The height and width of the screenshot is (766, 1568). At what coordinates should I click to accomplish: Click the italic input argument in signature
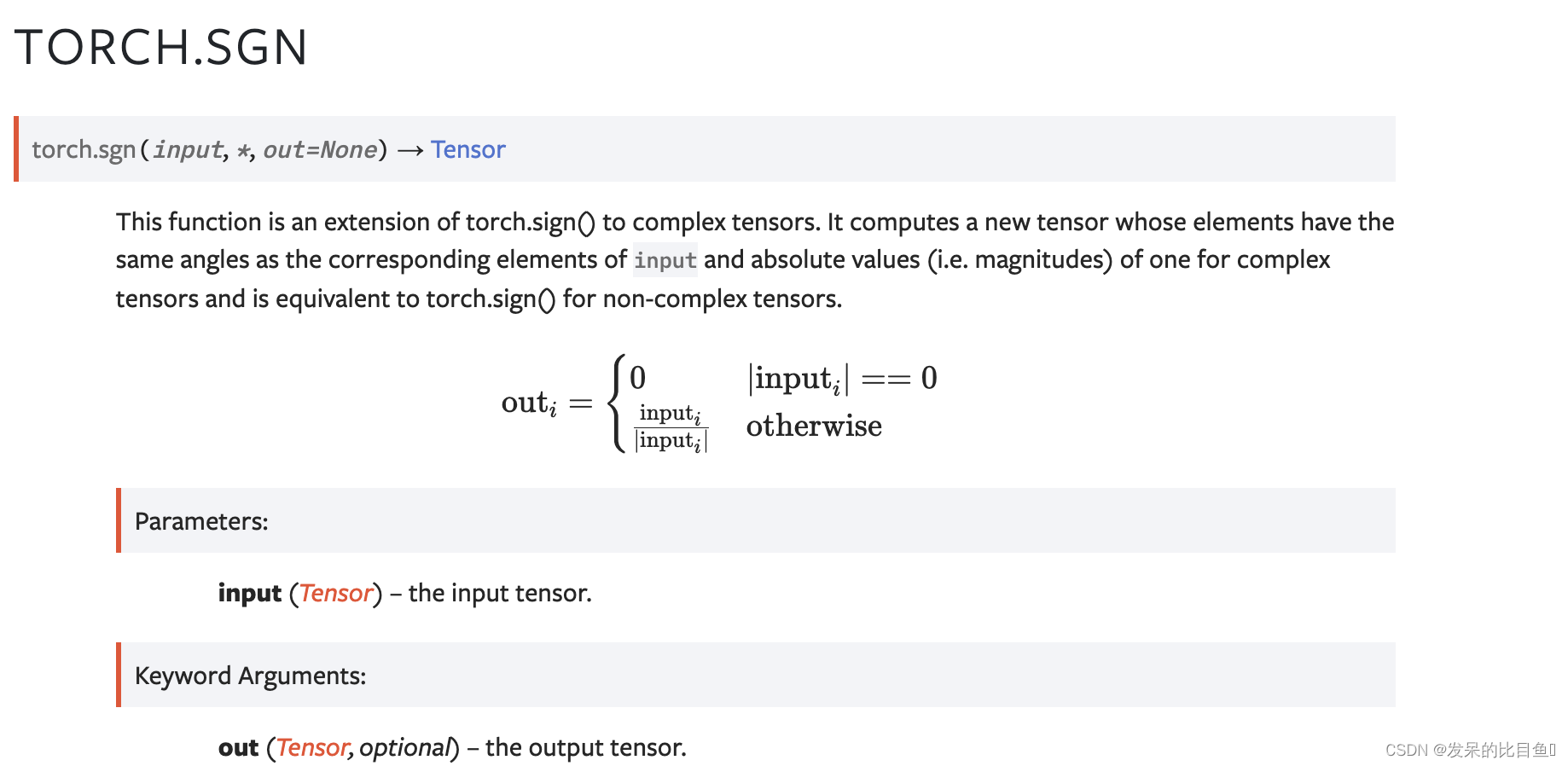188,149
